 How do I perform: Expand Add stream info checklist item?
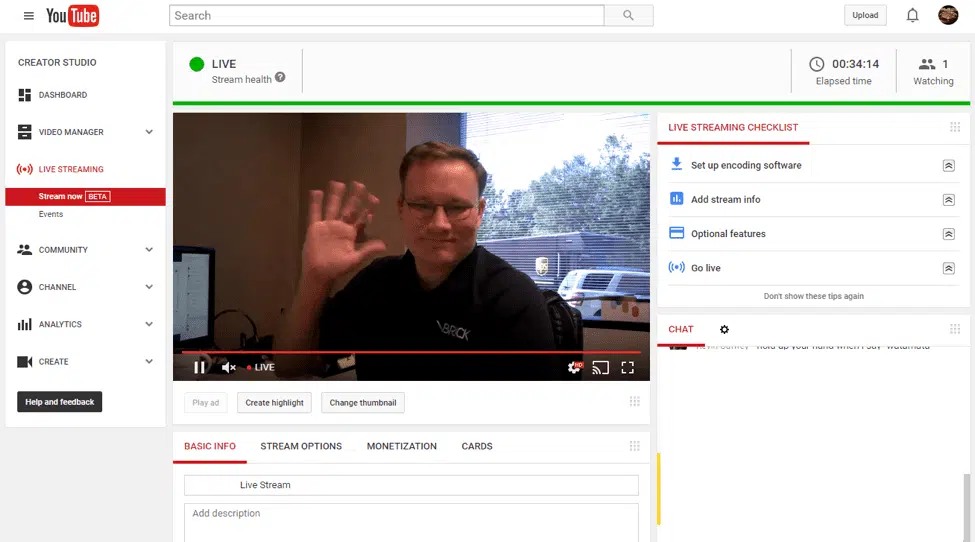point(949,200)
